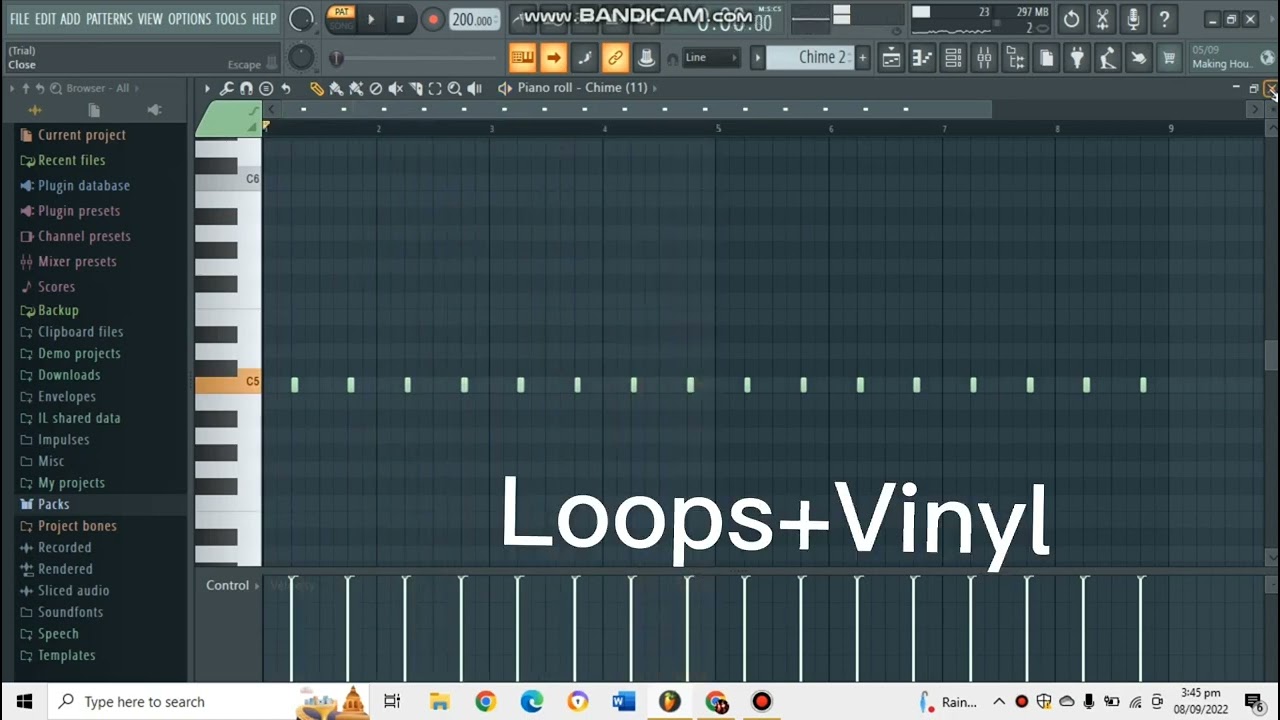Click the song position slider handle
Image resolution: width=1280 pixels, height=720 pixels.
[336, 59]
